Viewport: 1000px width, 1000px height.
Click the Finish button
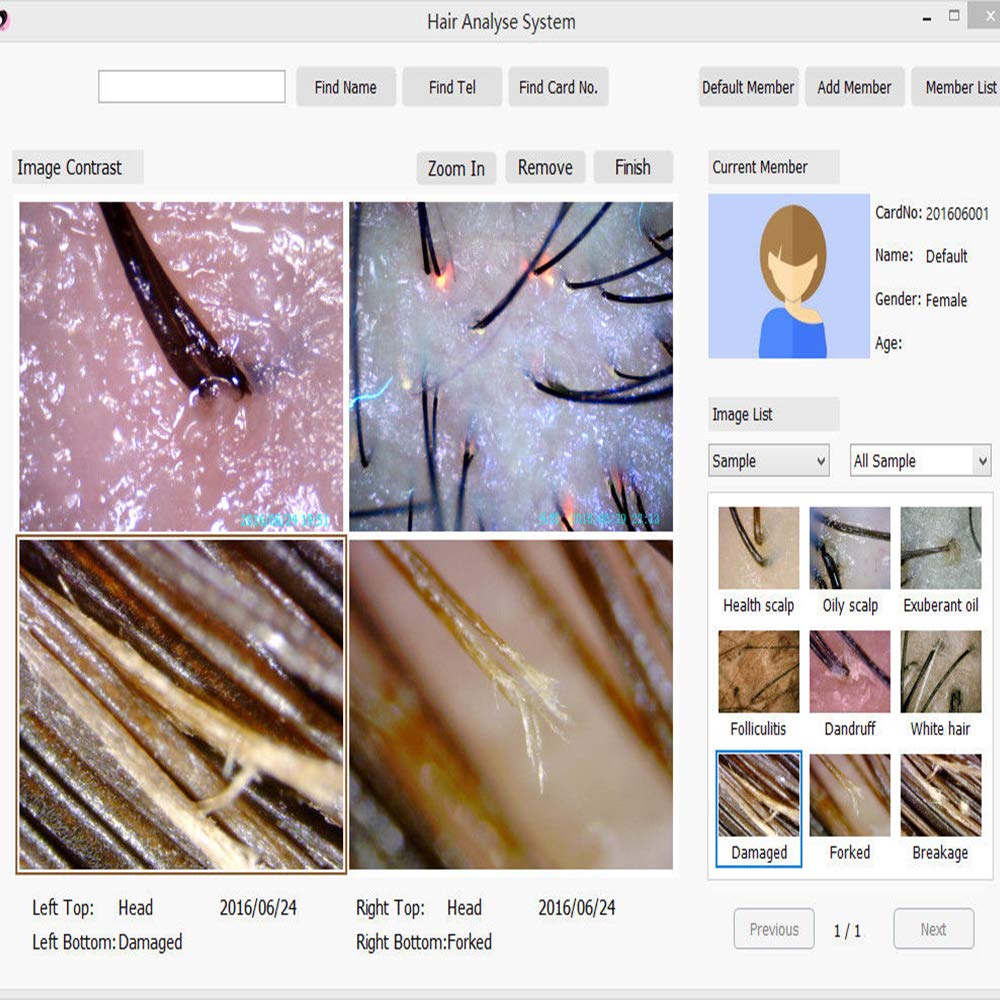click(x=633, y=168)
